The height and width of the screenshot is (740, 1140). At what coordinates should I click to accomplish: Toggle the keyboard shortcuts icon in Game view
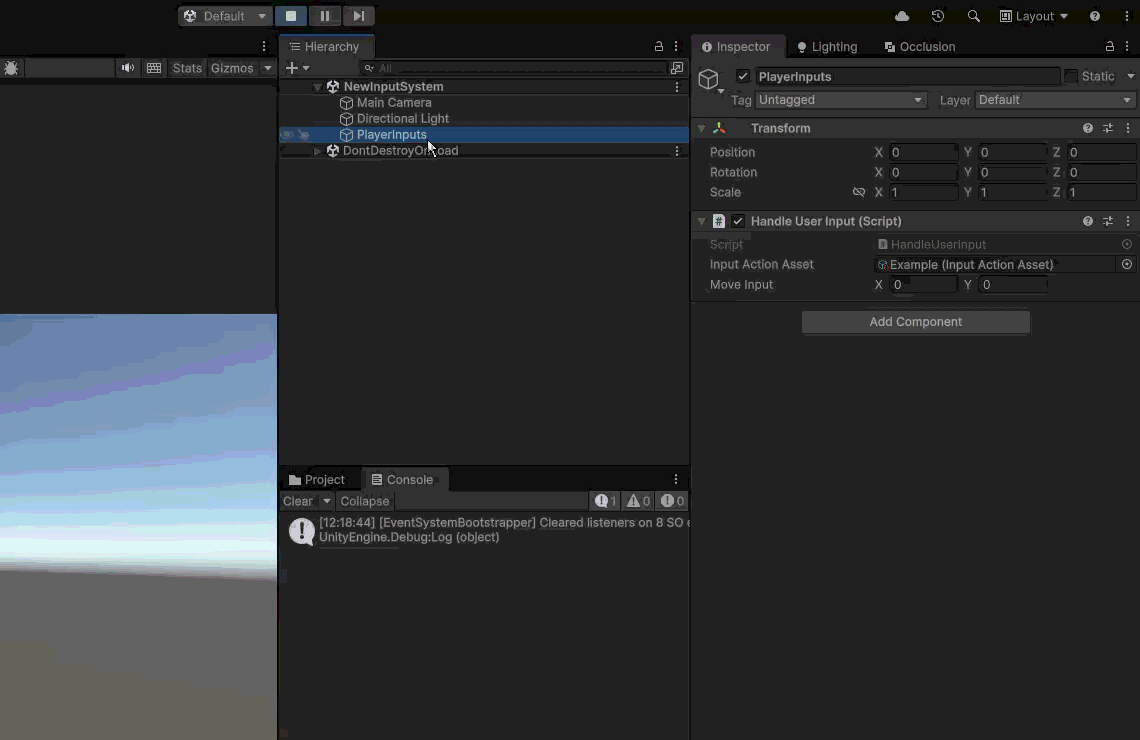coord(154,68)
